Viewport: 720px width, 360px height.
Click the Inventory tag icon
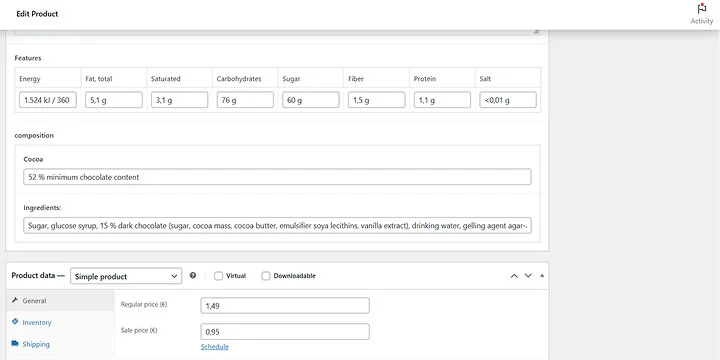[x=15, y=322]
